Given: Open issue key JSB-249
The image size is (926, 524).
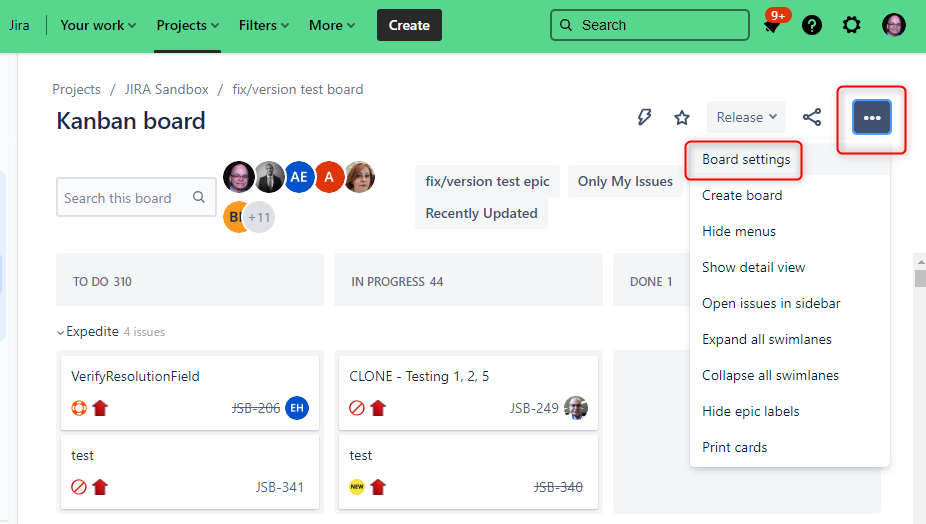Looking at the screenshot, I should tap(534, 408).
